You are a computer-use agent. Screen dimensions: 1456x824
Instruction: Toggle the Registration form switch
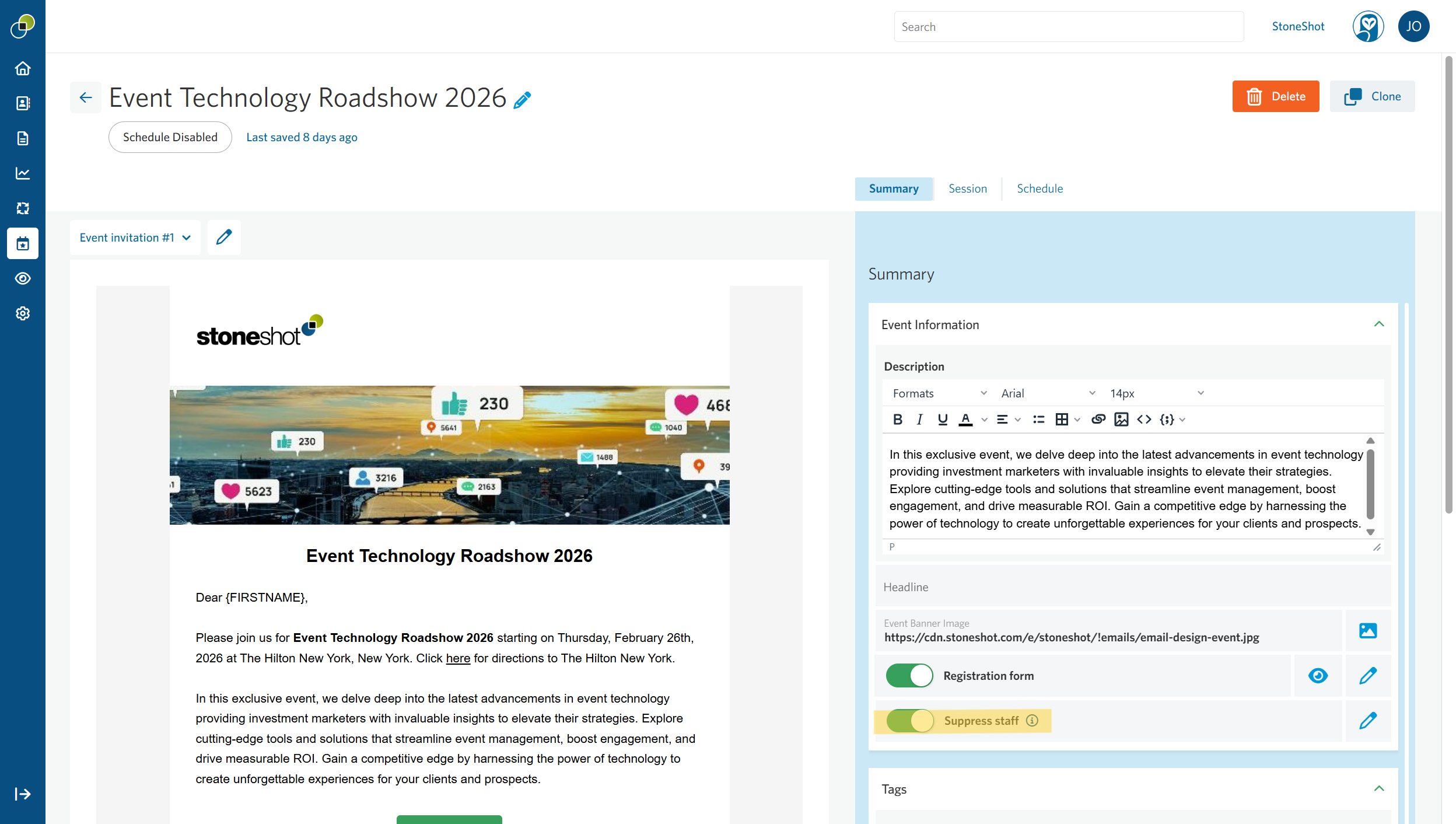tap(909, 676)
